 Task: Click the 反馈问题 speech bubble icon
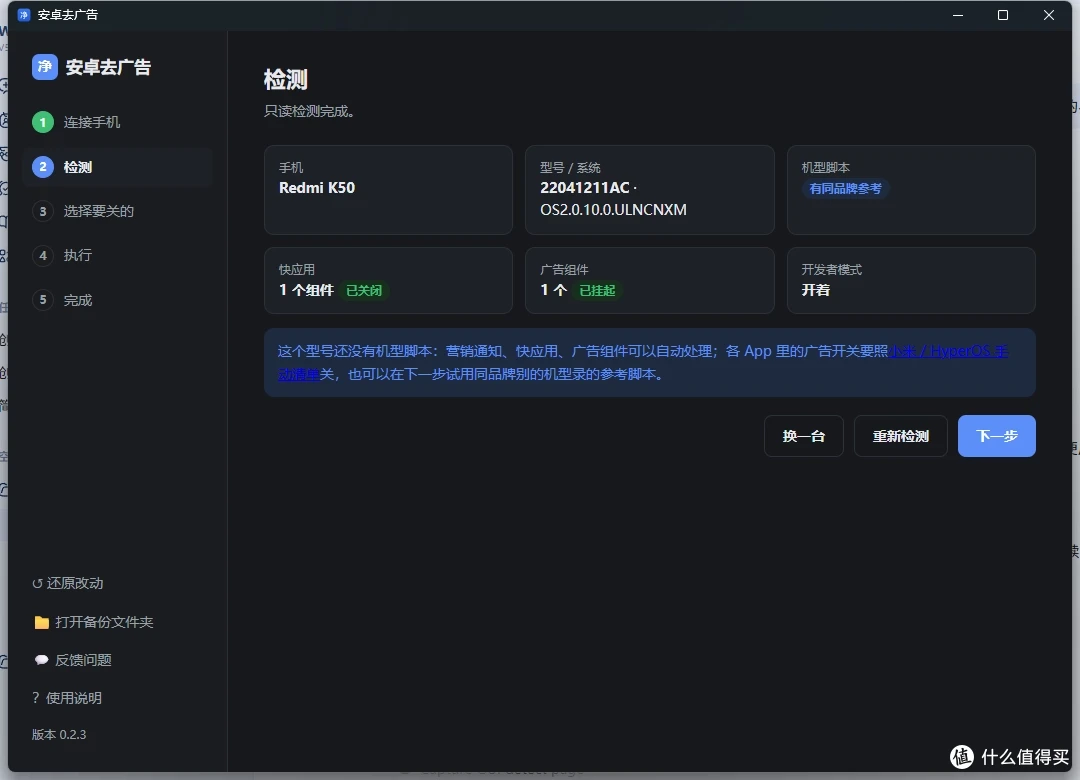41,660
